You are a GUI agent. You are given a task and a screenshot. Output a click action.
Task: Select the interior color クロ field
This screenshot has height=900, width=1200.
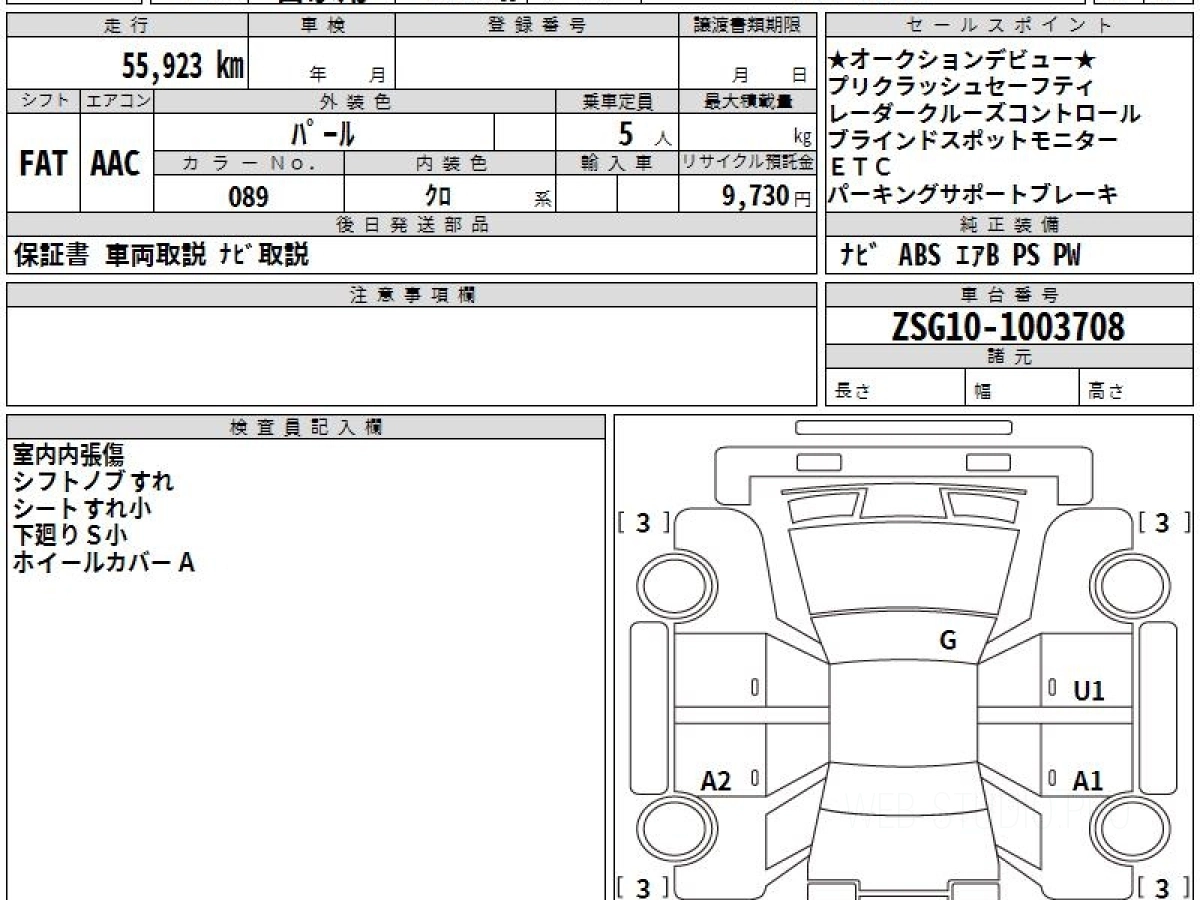[x=438, y=197]
